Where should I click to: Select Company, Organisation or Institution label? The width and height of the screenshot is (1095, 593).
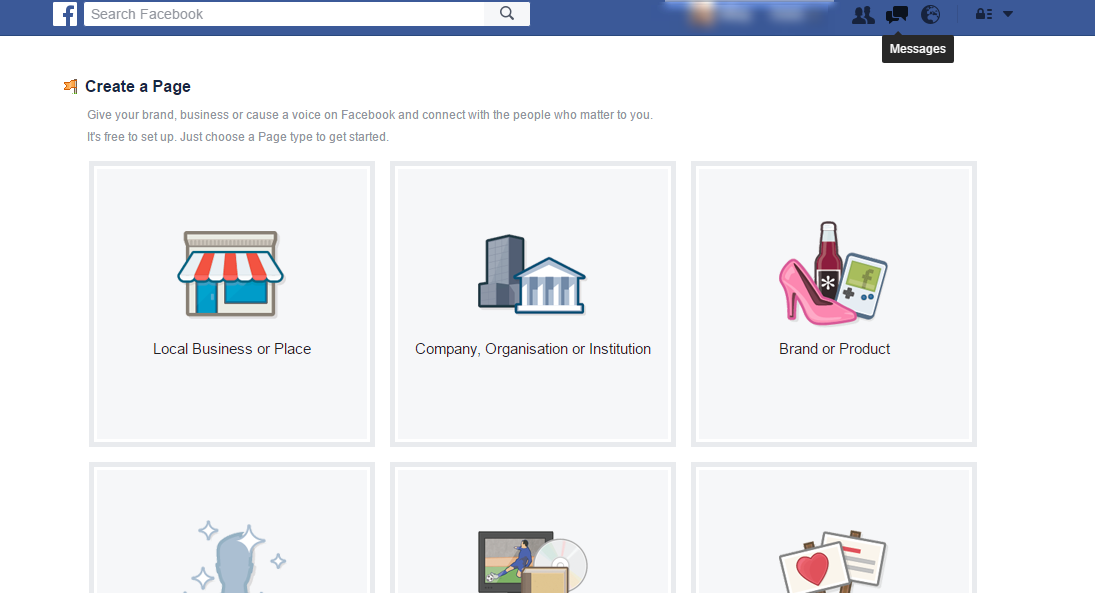(533, 349)
